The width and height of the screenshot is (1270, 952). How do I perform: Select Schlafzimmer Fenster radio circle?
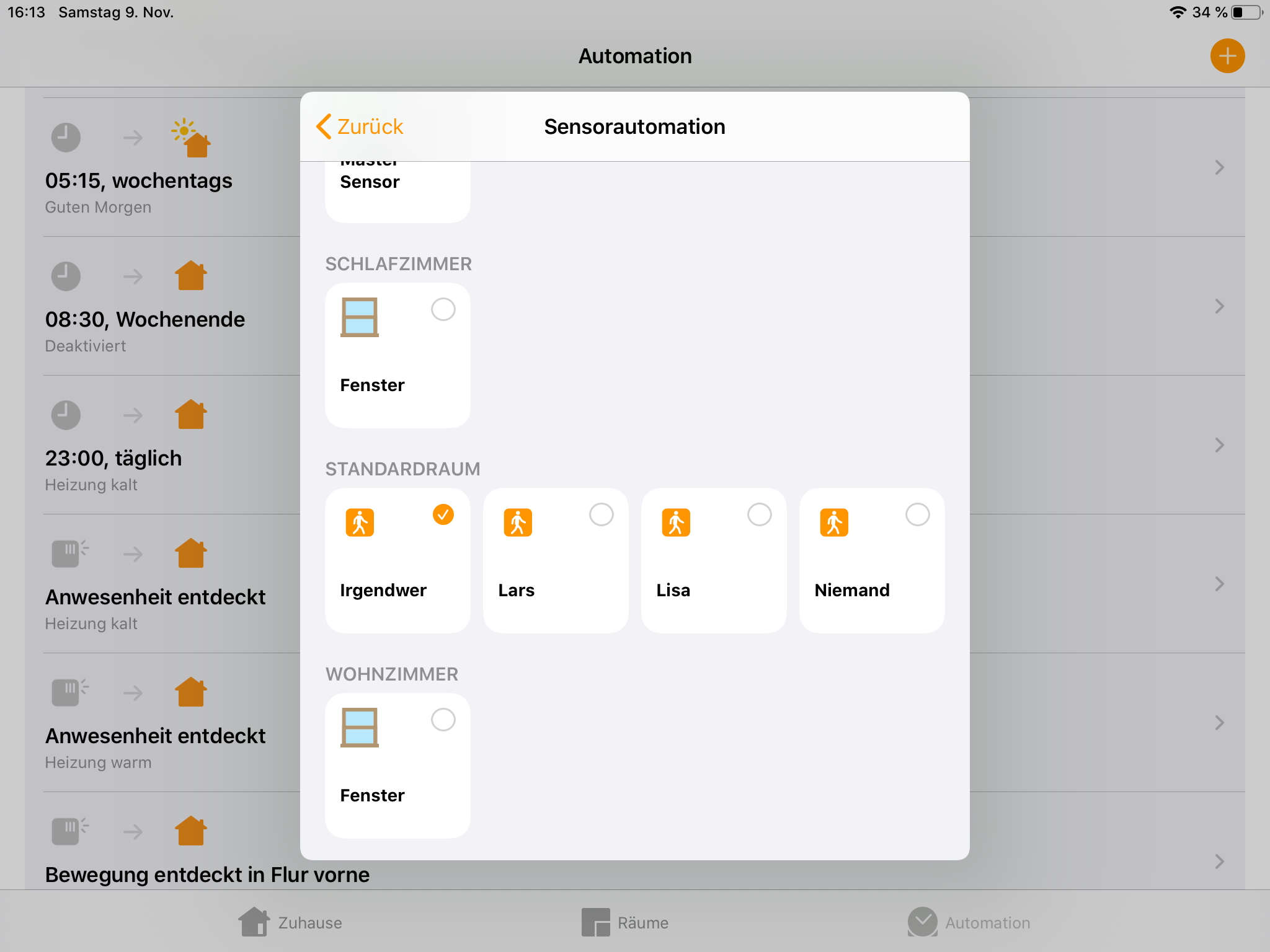coord(443,309)
